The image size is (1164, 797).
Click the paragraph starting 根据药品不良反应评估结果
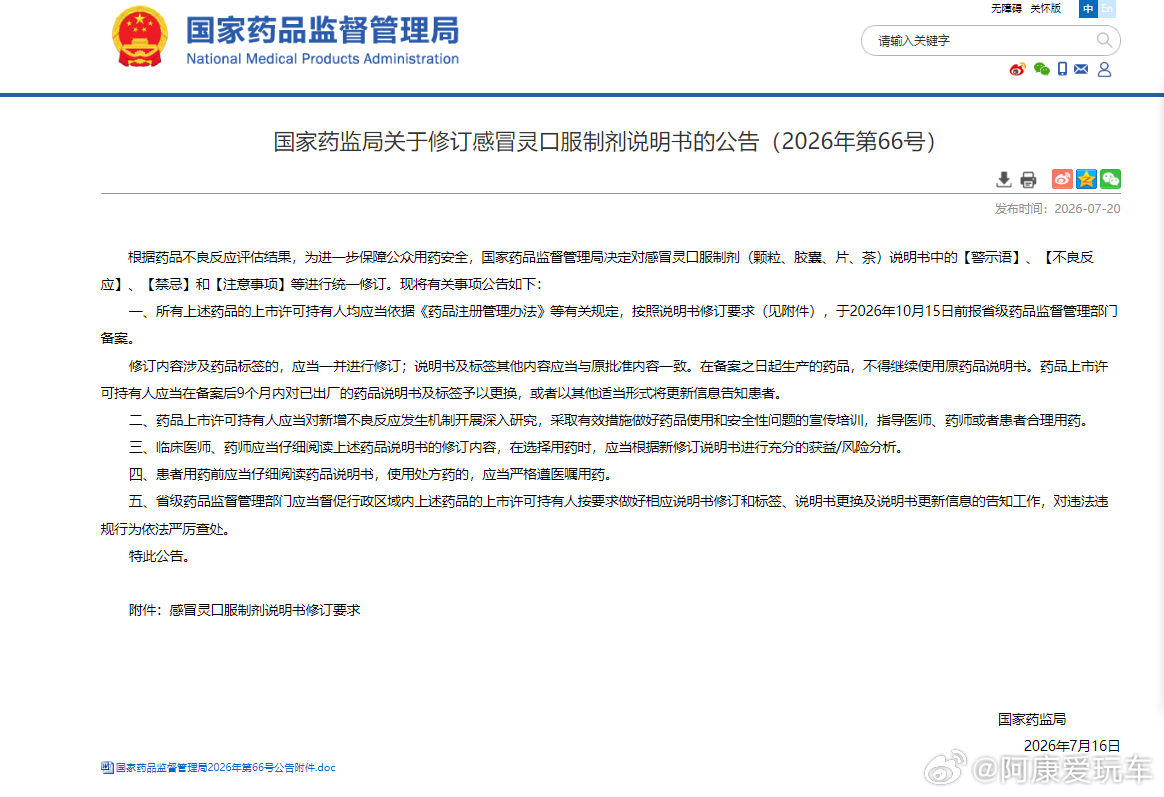(598, 271)
